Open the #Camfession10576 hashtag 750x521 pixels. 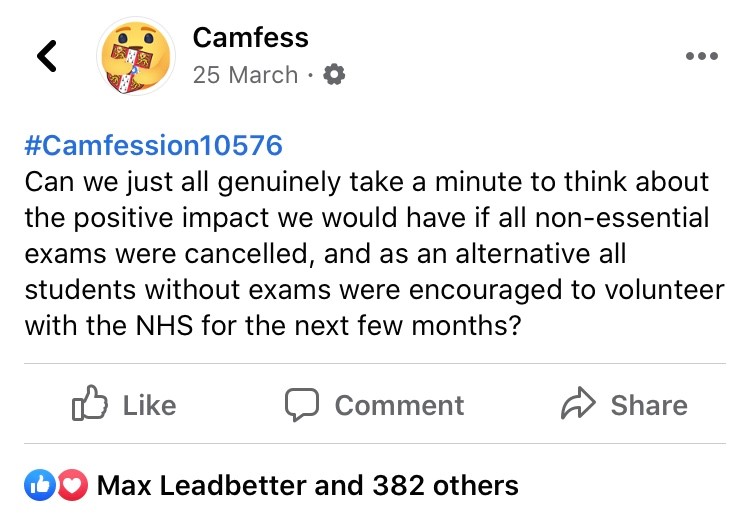coord(153,145)
